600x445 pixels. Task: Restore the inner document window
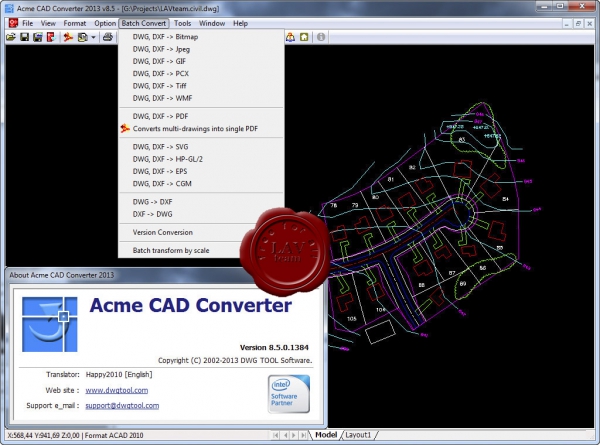578,24
